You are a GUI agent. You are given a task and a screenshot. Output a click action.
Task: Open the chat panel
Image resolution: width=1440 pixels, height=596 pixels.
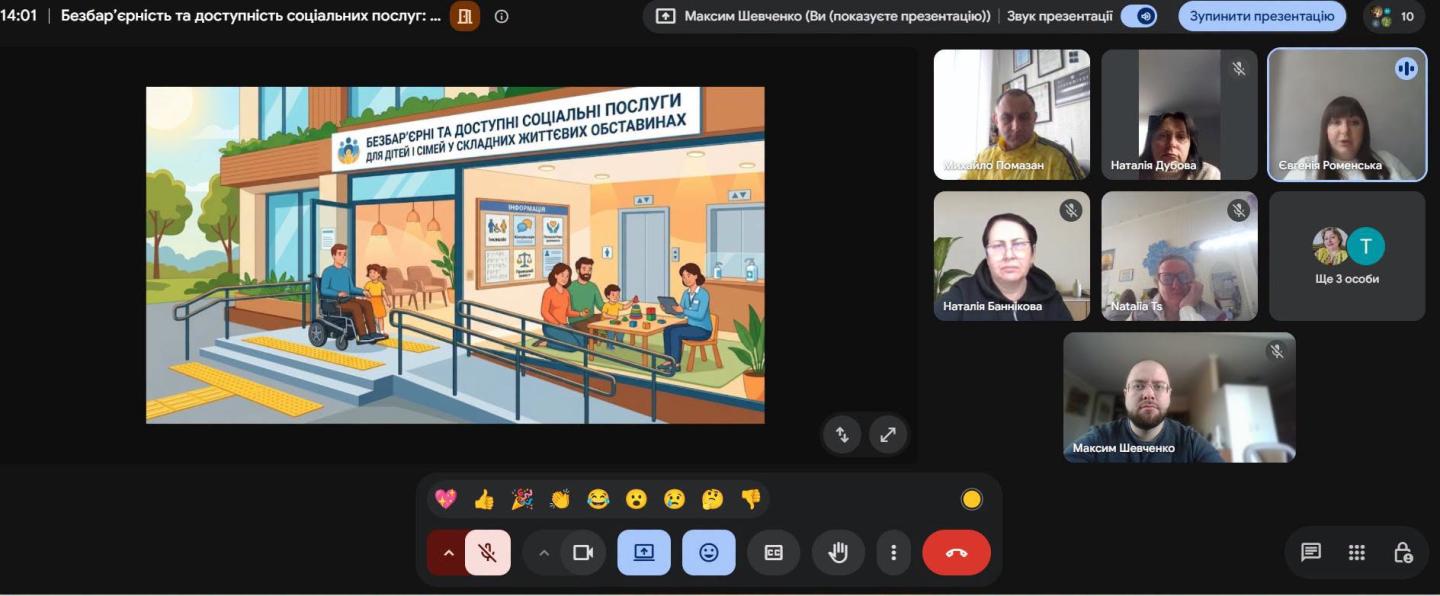(x=1311, y=553)
